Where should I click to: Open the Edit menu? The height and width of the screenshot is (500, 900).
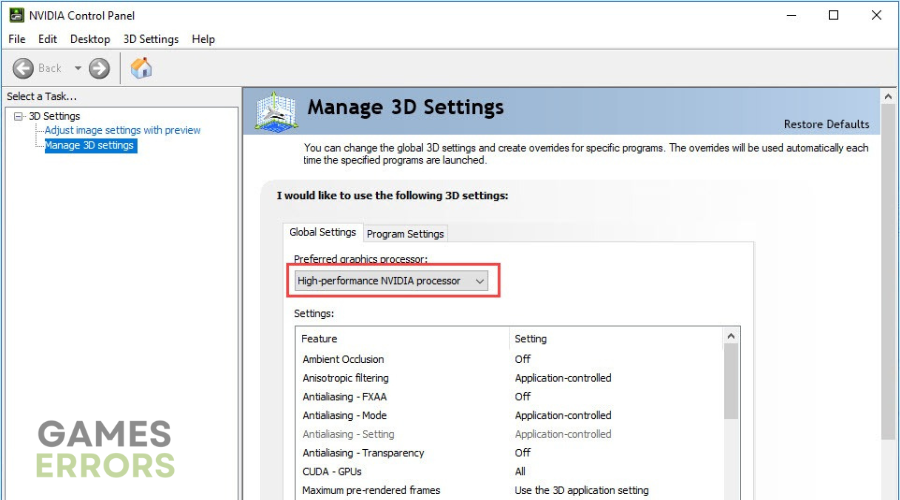pyautogui.click(x=47, y=39)
